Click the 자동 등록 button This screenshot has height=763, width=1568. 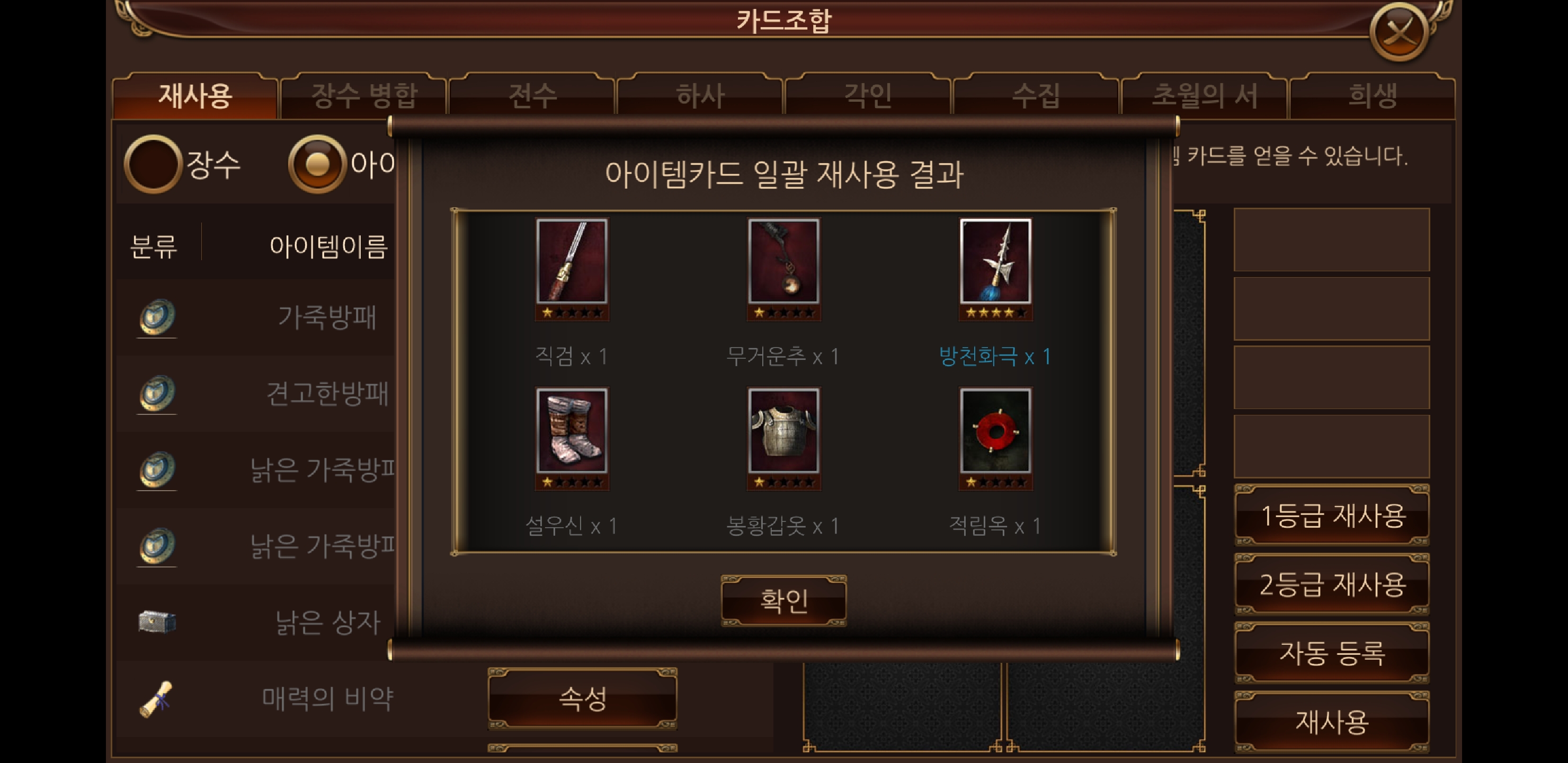[1332, 653]
